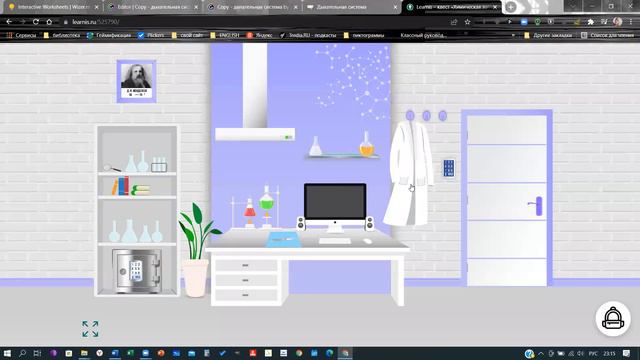Image resolution: width=640 pixels, height=360 pixels.
Task: Open the Windows Start menu
Action: tap(7, 353)
